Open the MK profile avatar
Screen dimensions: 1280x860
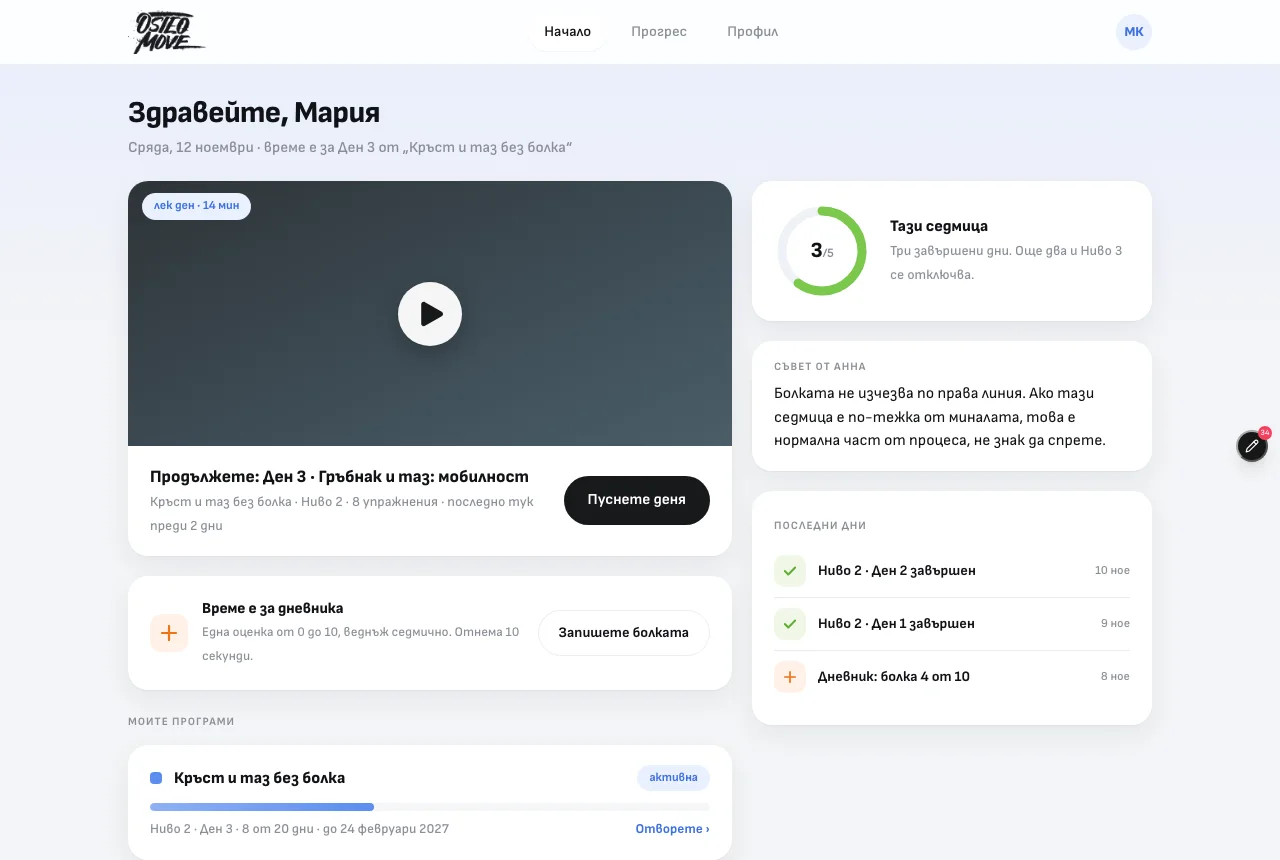1134,32
